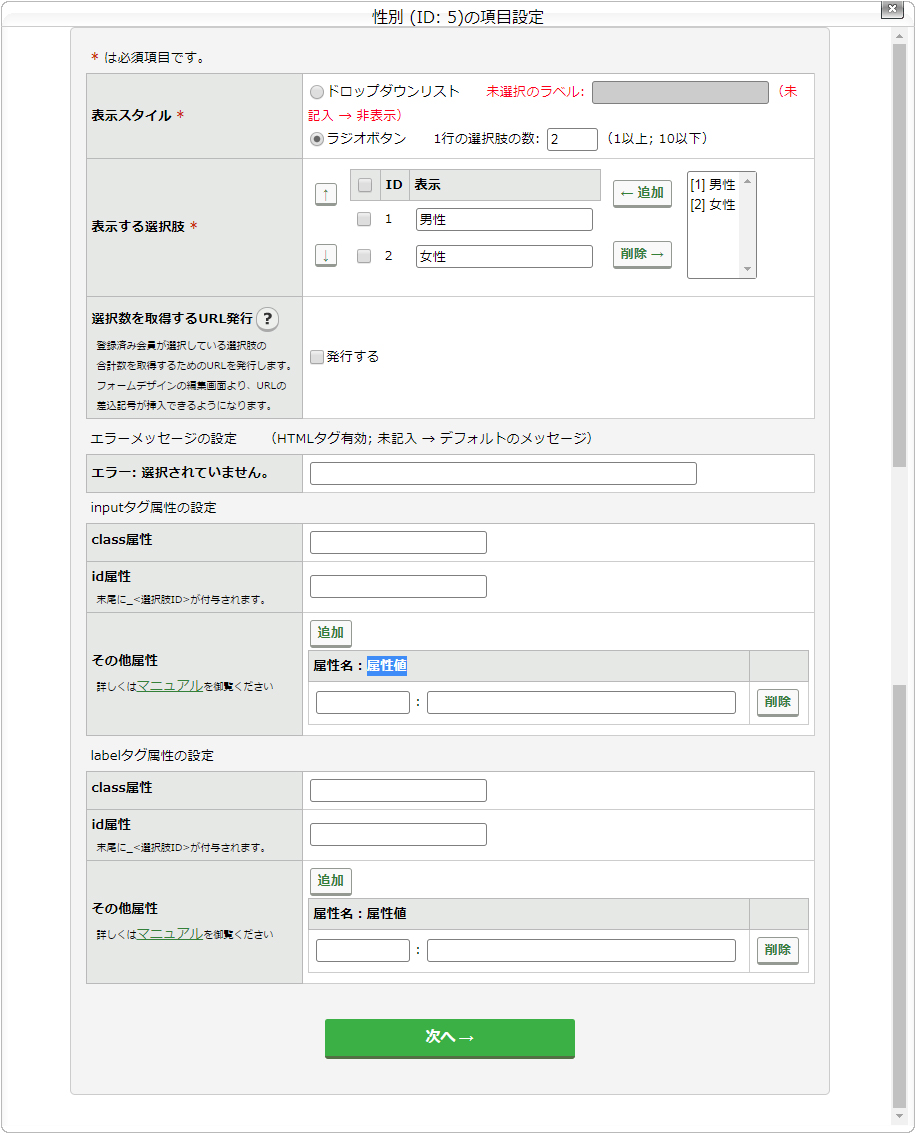Check the box for choice 1 男性

point(364,219)
